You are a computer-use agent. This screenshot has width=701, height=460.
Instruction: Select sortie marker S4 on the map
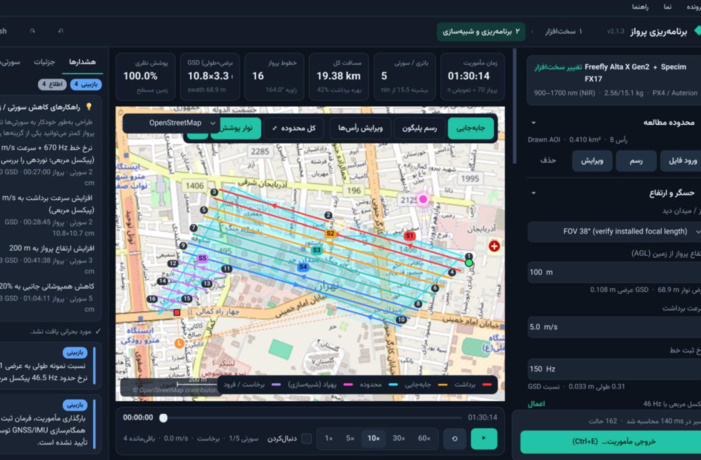(303, 267)
